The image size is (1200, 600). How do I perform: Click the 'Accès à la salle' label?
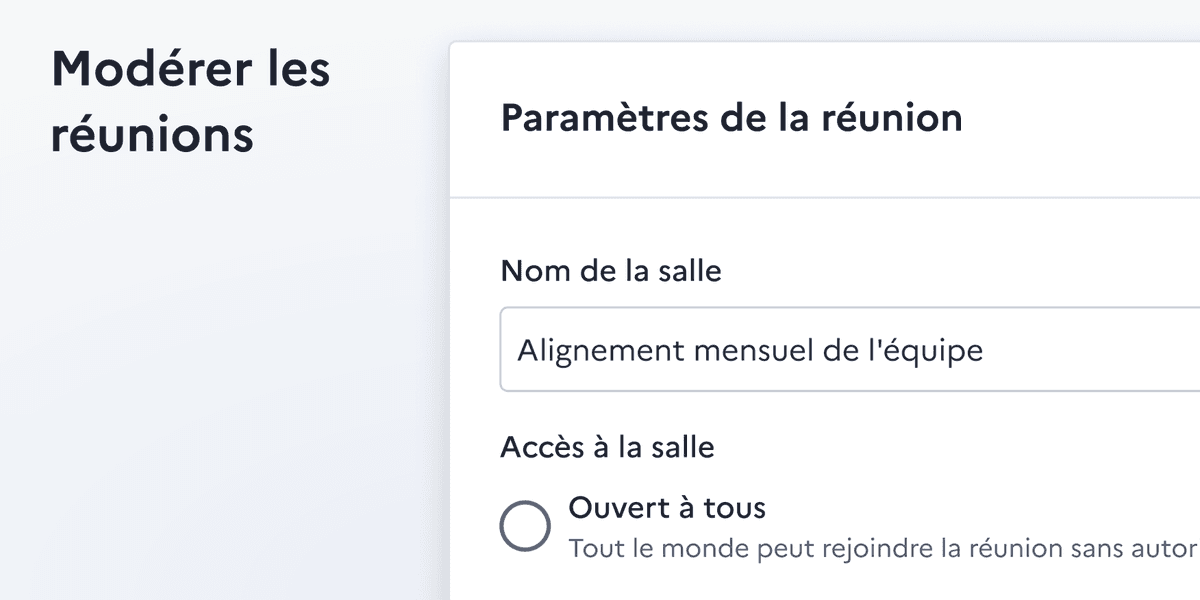(608, 447)
